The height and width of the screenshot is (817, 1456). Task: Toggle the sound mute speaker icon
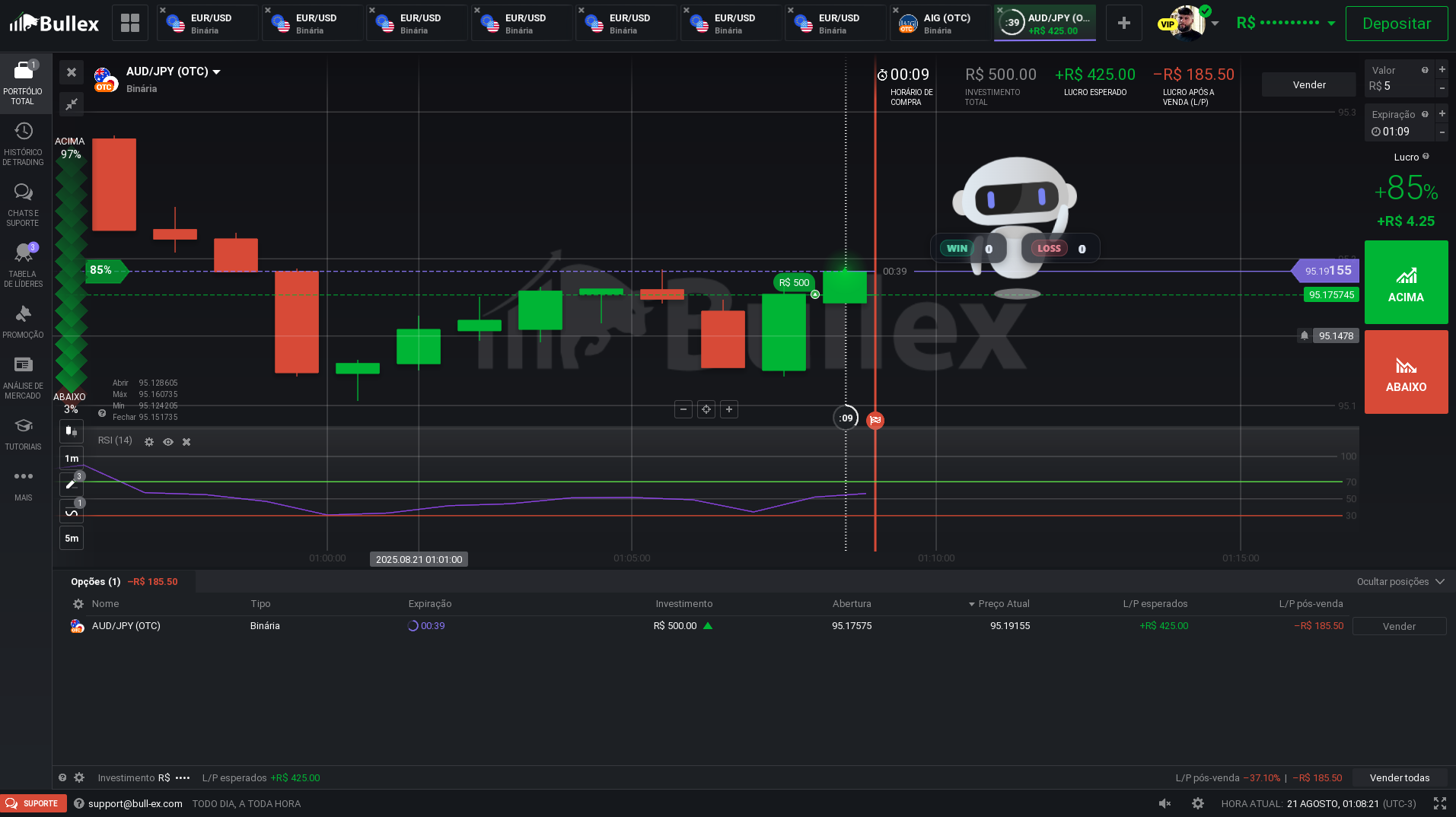1164,803
